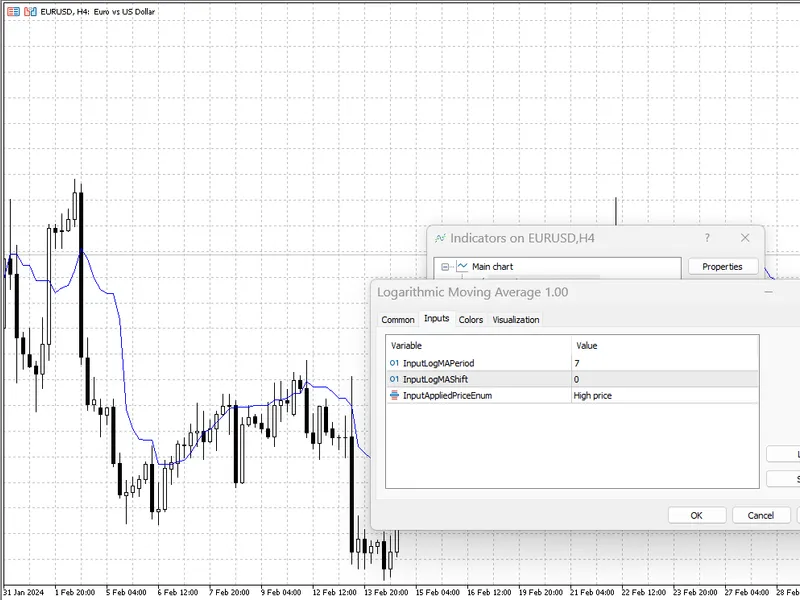Edit the InputLogMAShift value 0
800x600 pixels.
click(665, 379)
